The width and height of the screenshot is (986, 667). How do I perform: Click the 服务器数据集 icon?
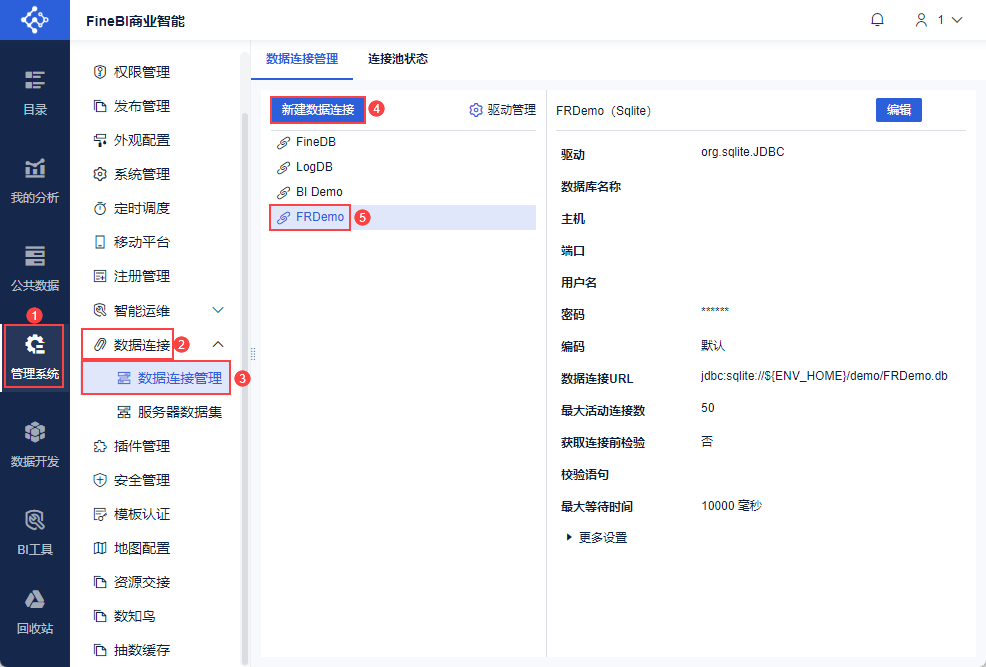coord(124,412)
